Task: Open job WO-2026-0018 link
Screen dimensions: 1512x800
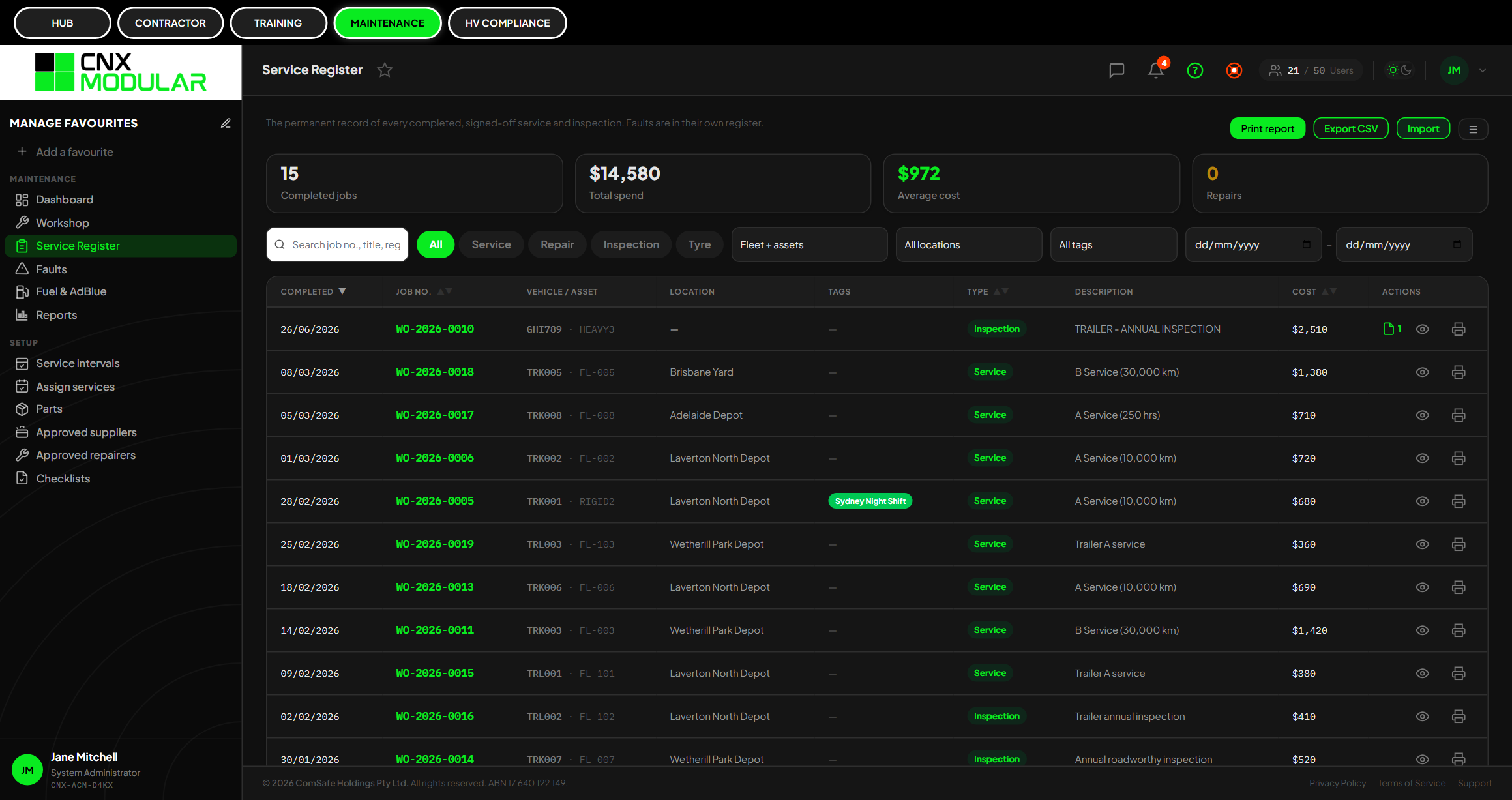Action: coord(435,372)
